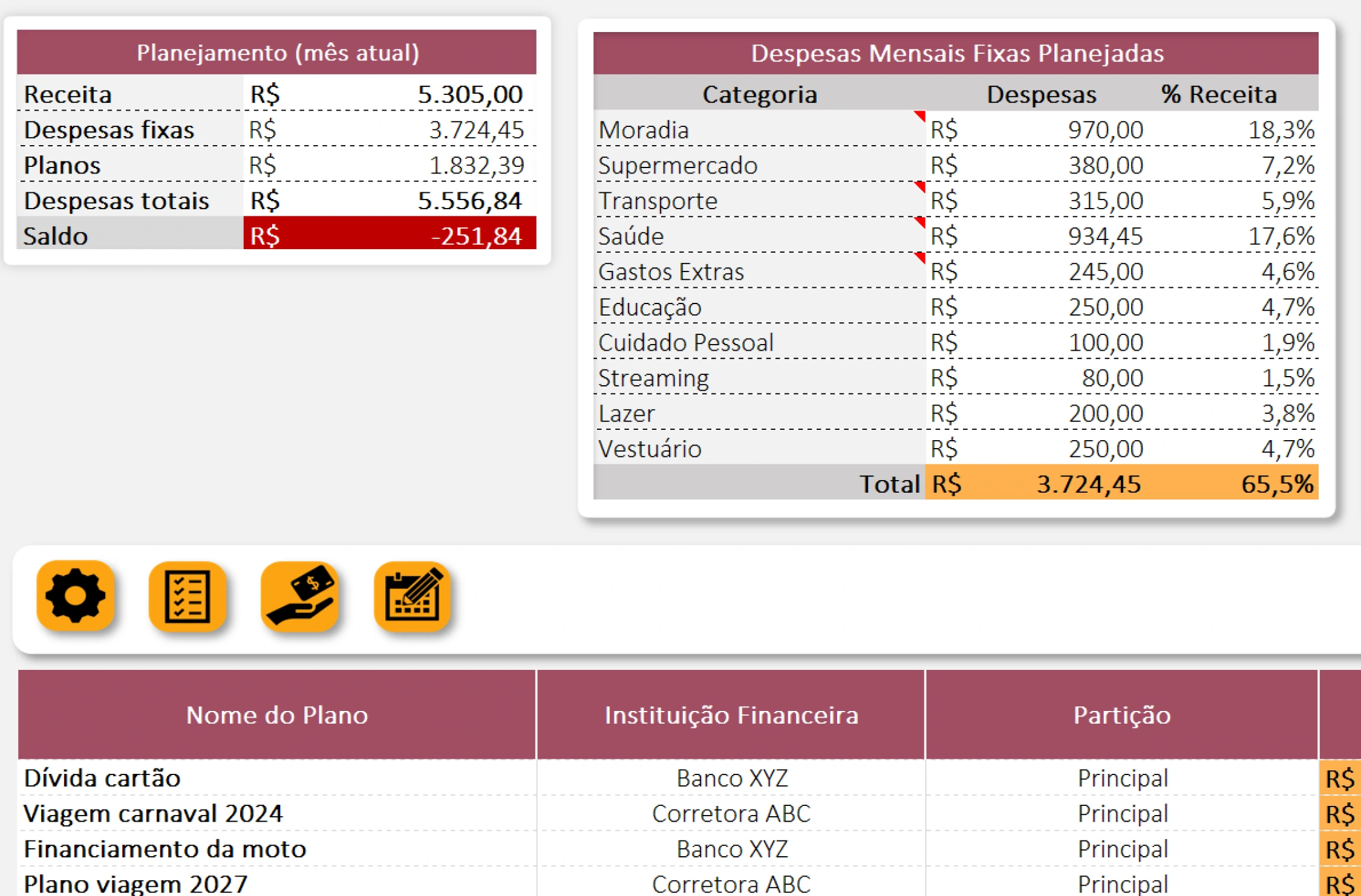Select the Receita value 5.305,00
Image resolution: width=1361 pixels, height=896 pixels.
470,94
